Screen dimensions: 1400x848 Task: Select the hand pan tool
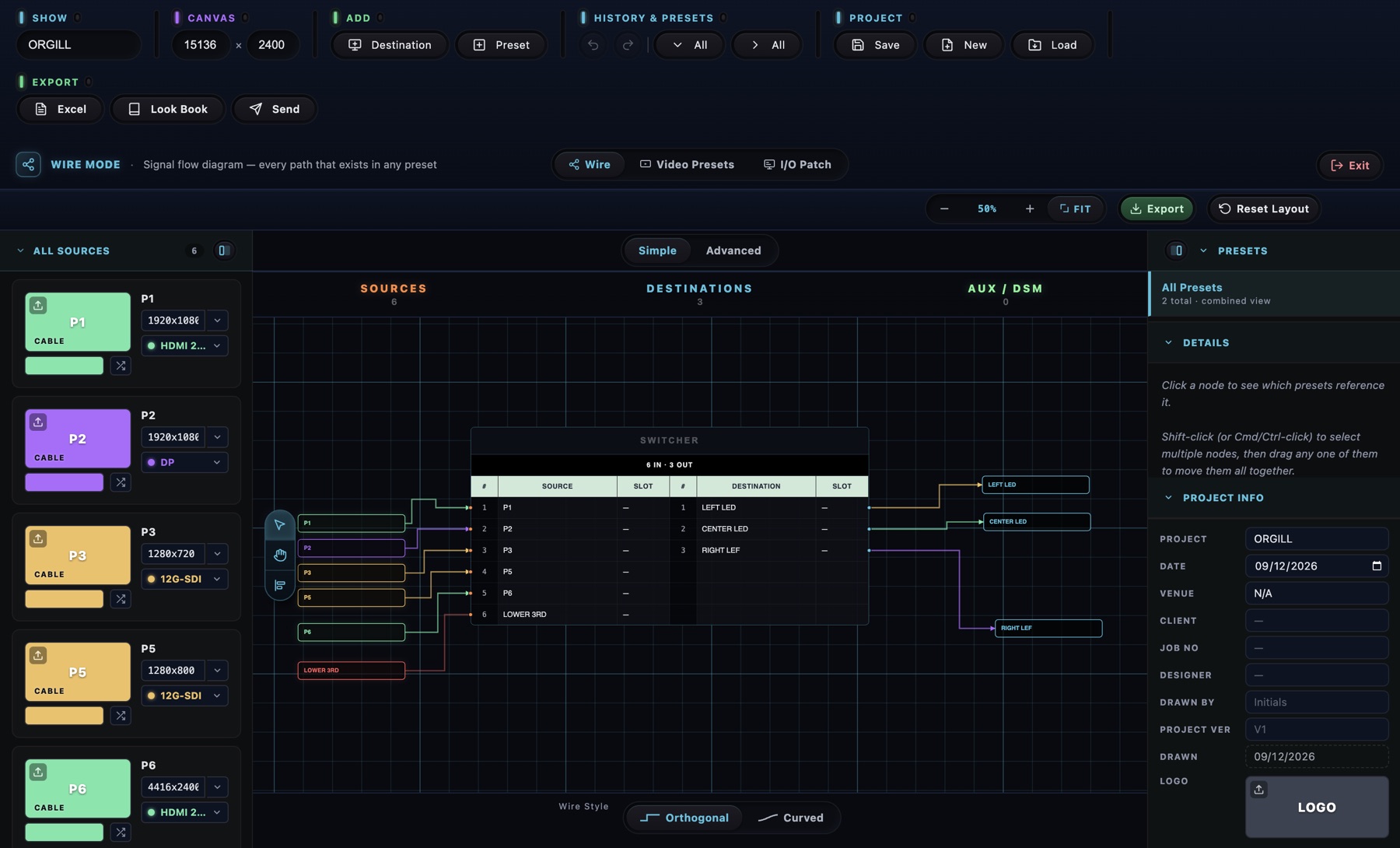[280, 555]
